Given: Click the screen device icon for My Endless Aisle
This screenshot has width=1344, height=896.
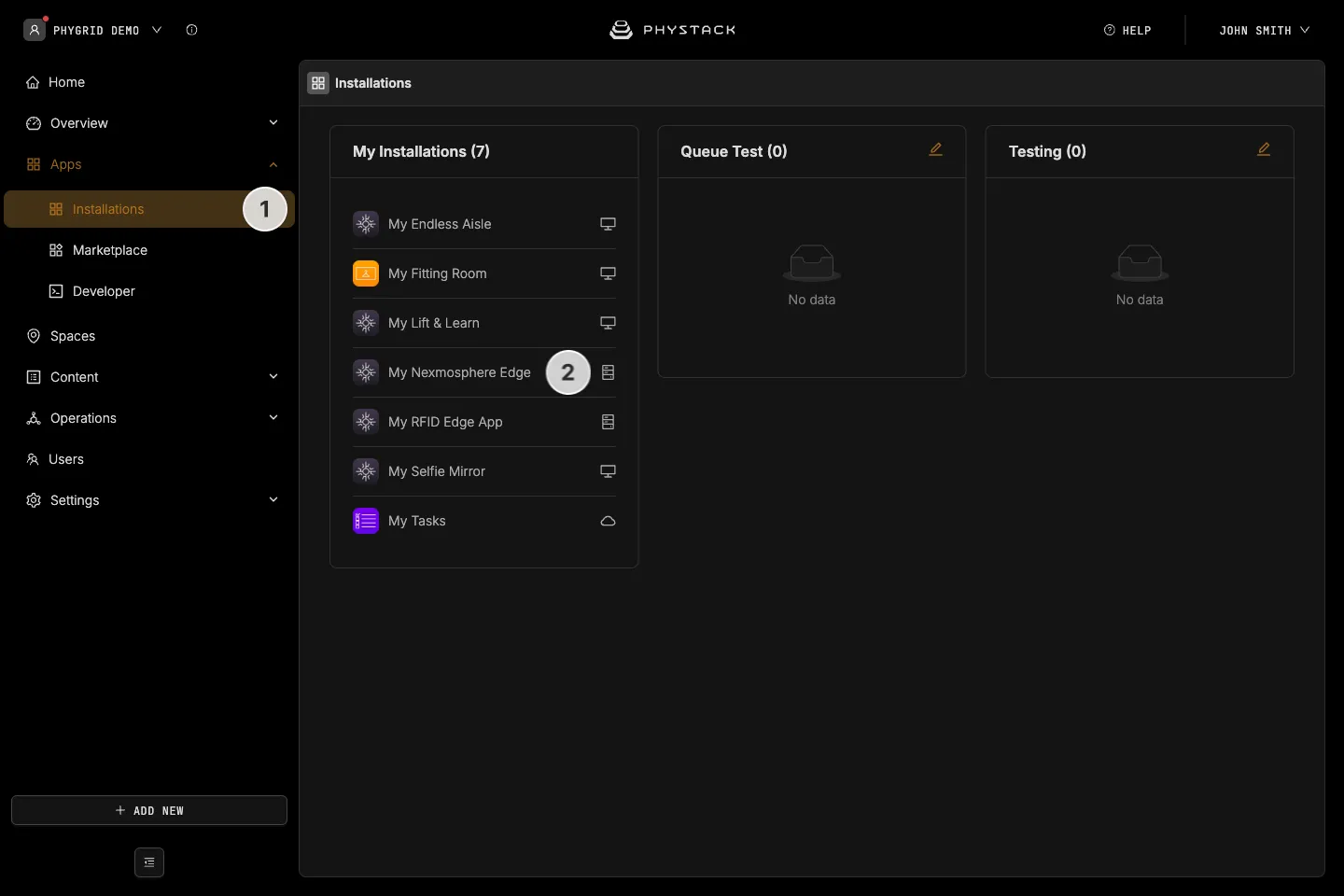Looking at the screenshot, I should pyautogui.click(x=608, y=224).
